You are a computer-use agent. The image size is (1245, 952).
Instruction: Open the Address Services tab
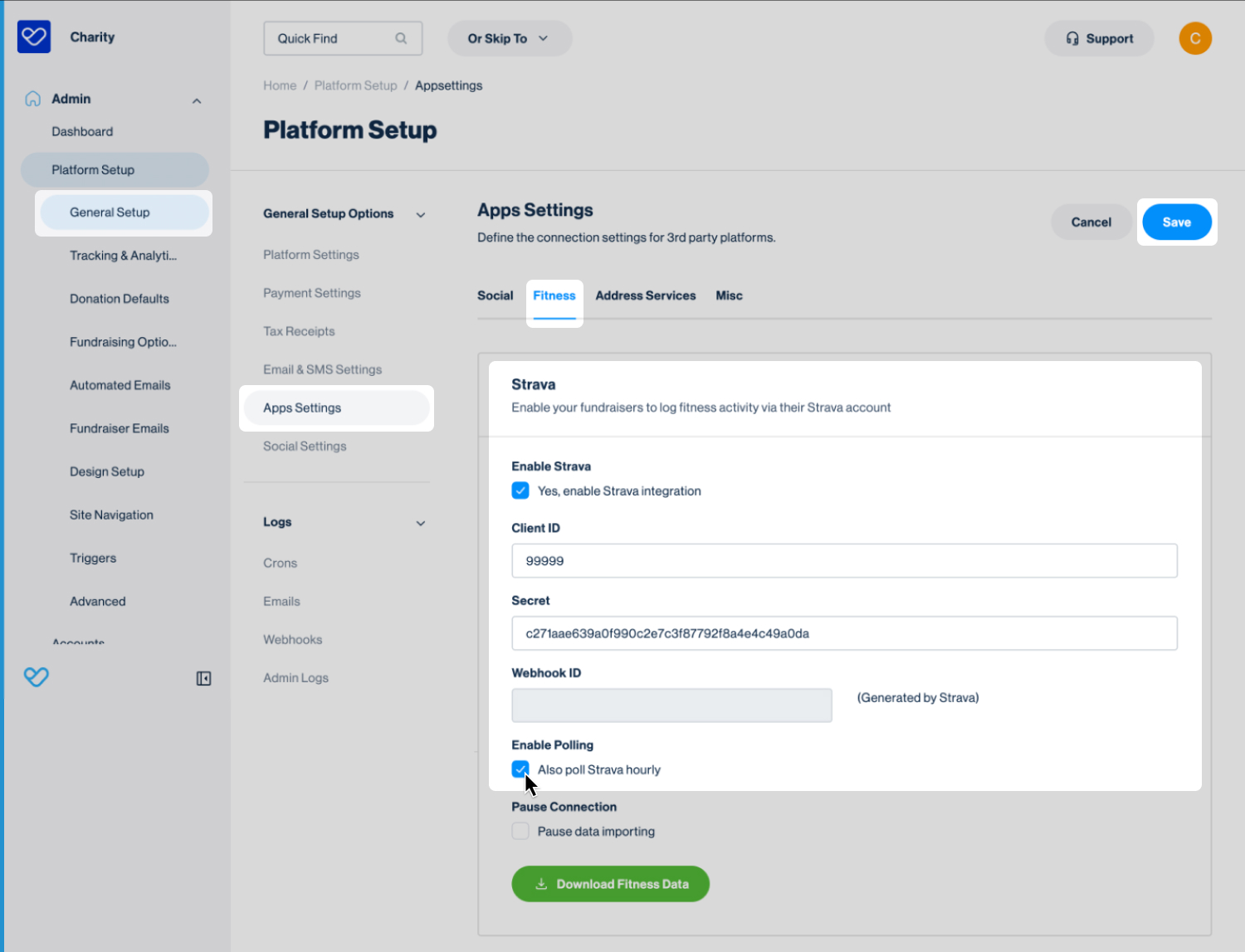646,295
